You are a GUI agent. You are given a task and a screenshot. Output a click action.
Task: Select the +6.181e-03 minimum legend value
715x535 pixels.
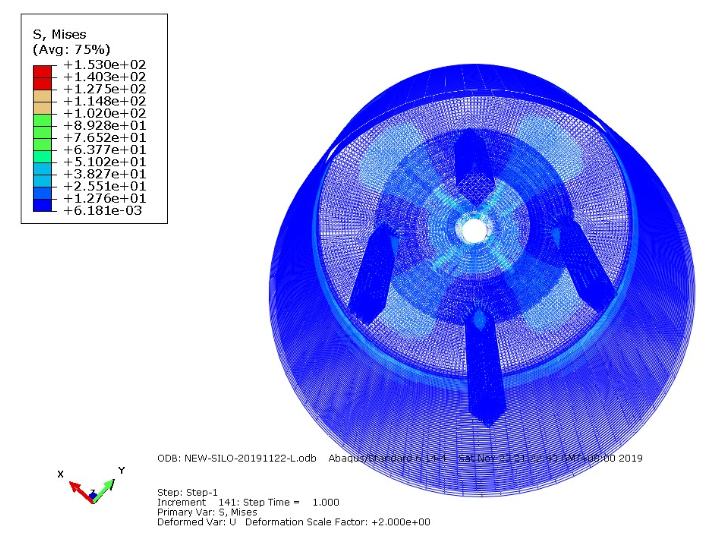pos(103,211)
